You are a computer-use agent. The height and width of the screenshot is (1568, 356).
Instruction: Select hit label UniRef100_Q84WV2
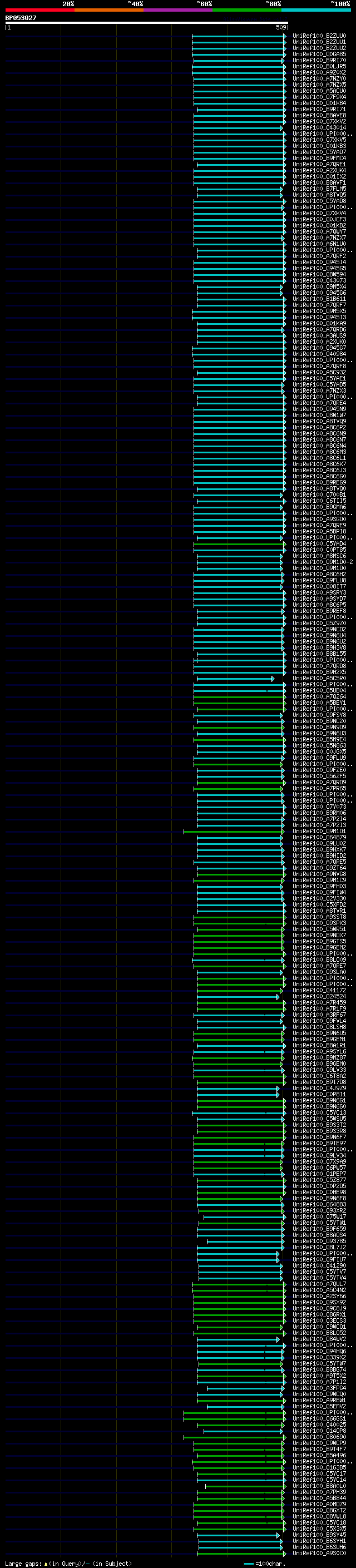[319, 1339]
